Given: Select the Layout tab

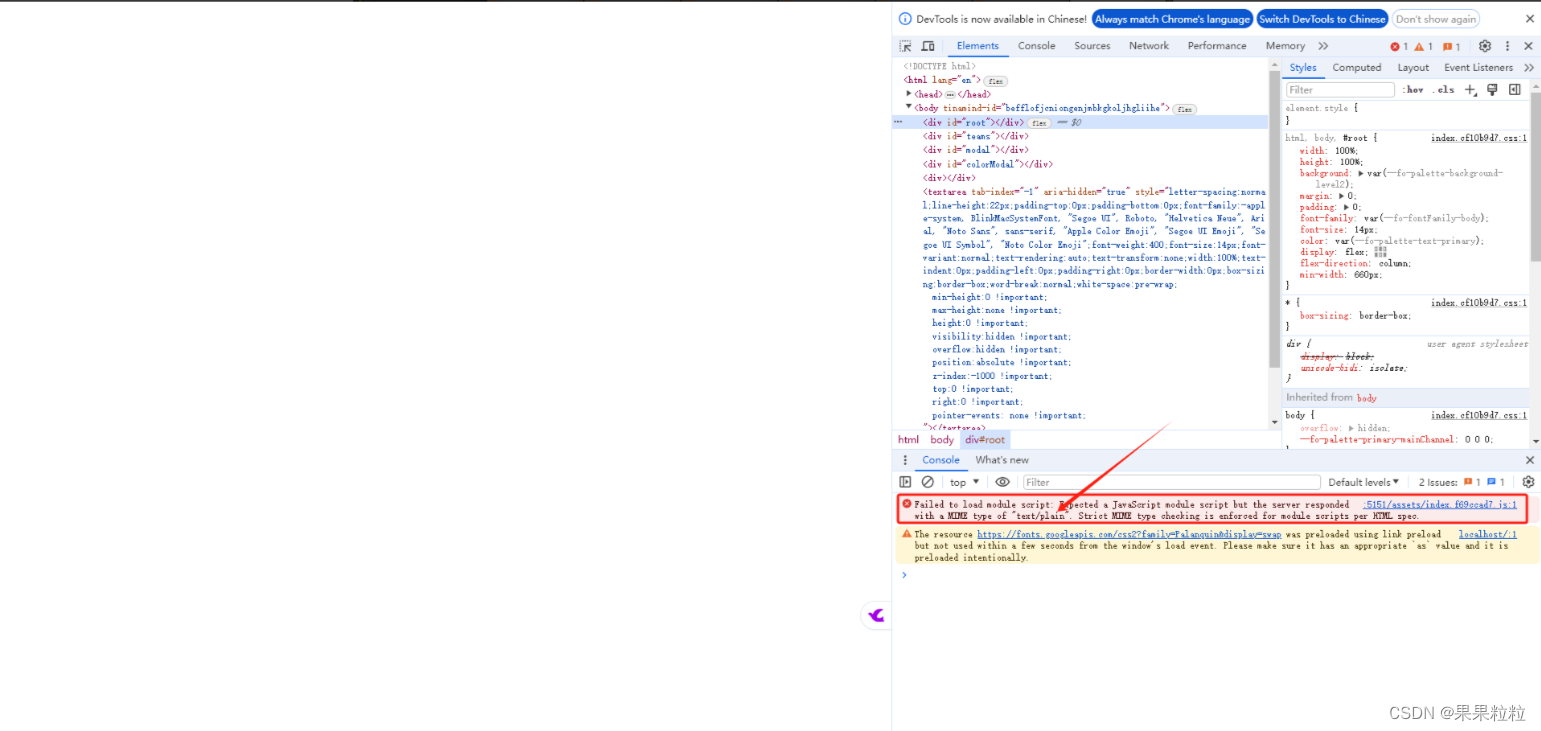Looking at the screenshot, I should (1413, 68).
